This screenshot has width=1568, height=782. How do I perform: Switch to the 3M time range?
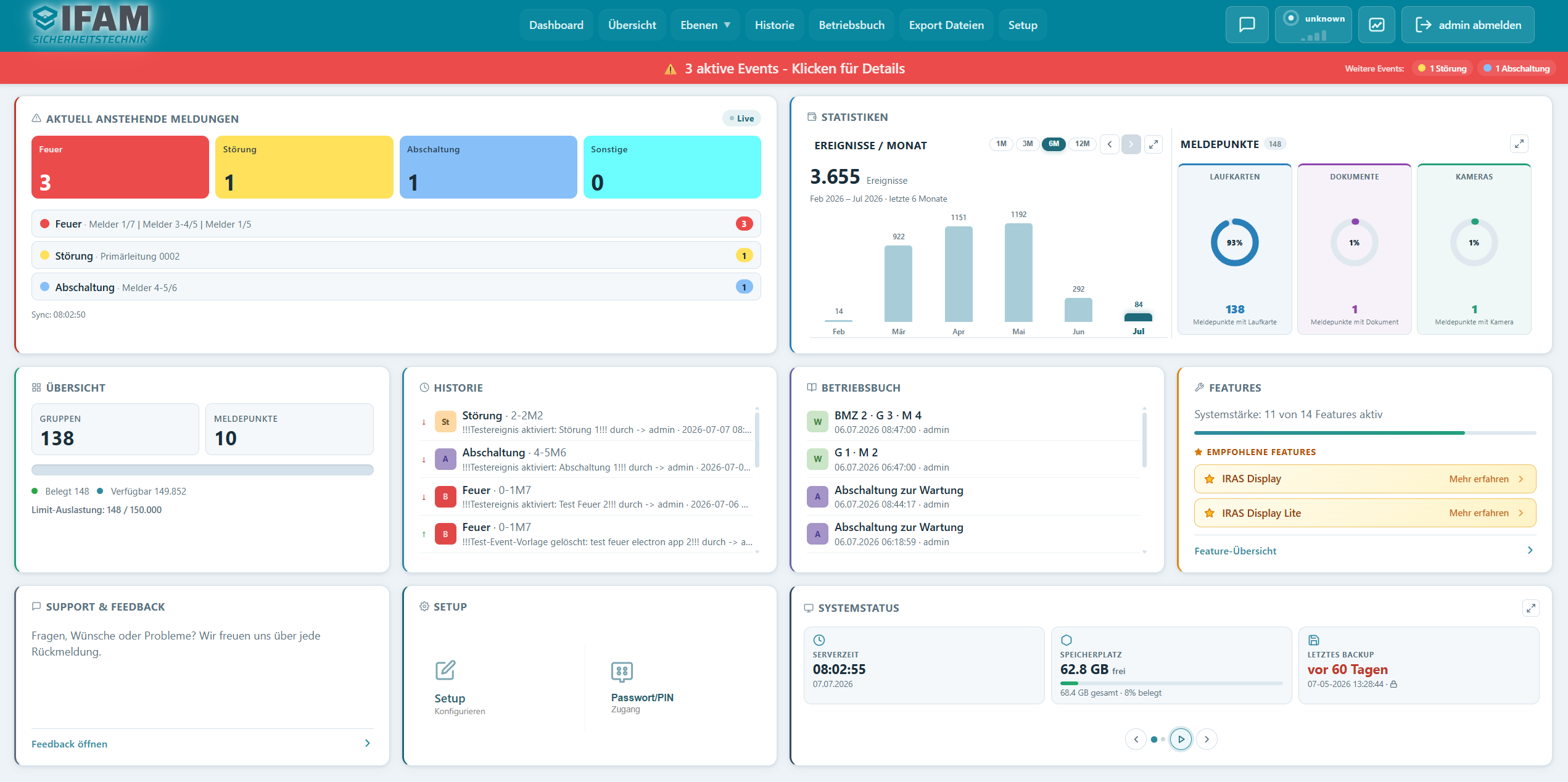click(1028, 144)
